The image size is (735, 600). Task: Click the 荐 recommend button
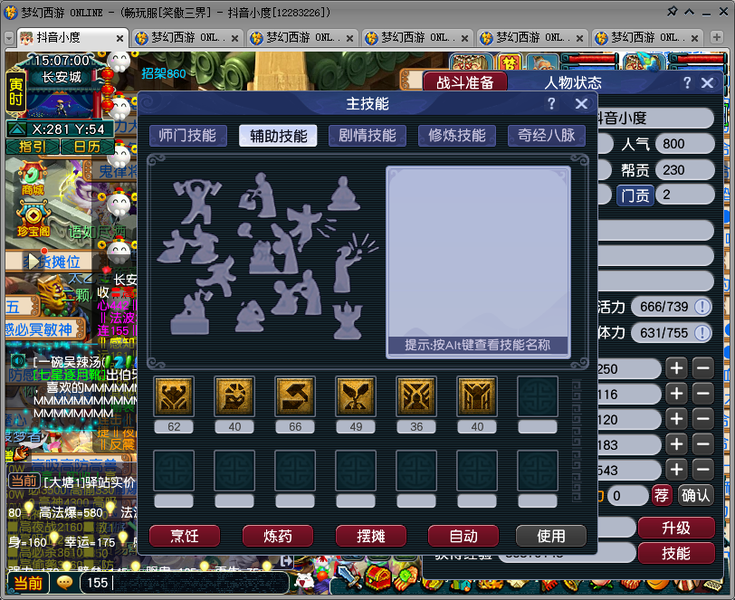point(661,495)
